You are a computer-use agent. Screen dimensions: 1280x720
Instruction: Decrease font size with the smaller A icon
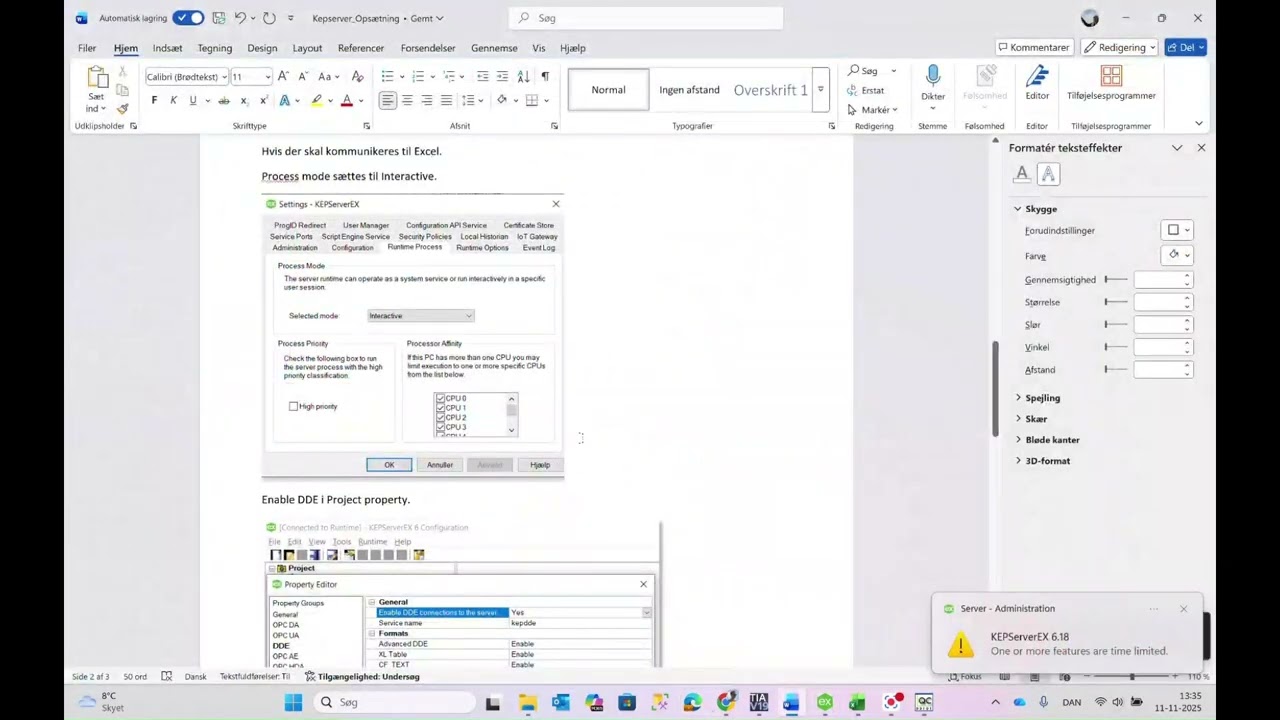(x=301, y=76)
